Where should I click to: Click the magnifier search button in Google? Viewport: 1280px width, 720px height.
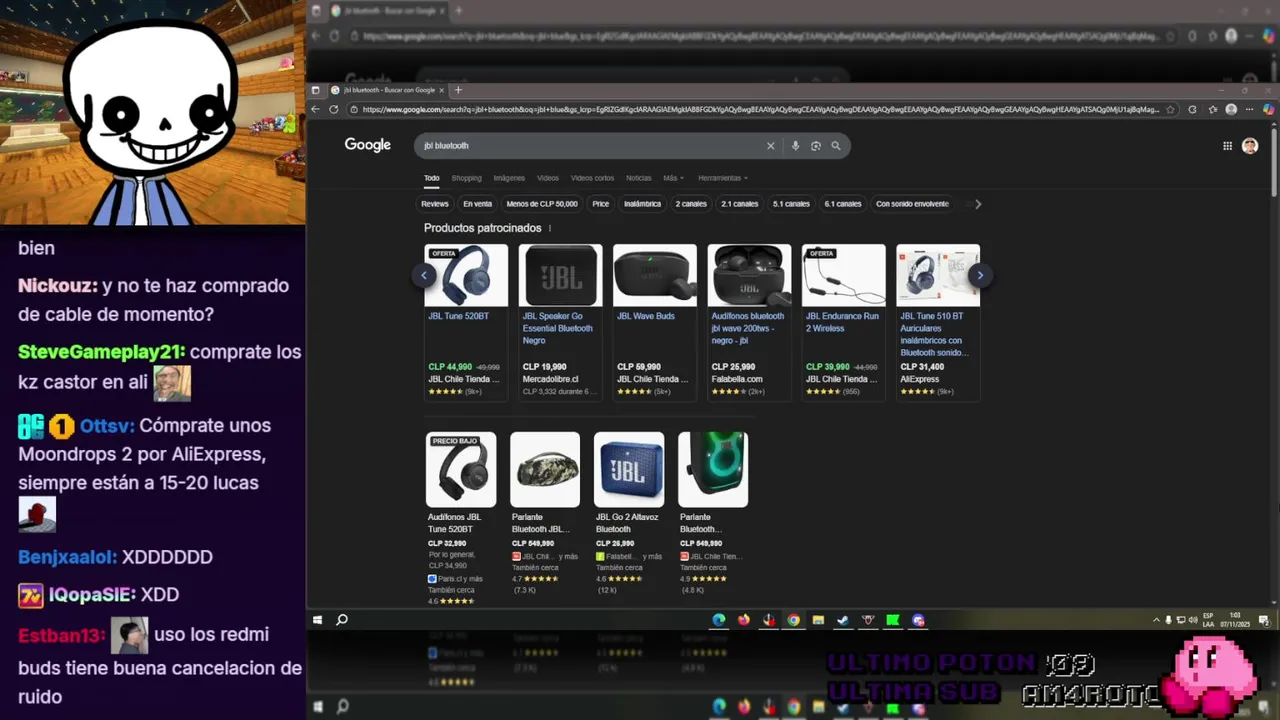click(x=836, y=146)
